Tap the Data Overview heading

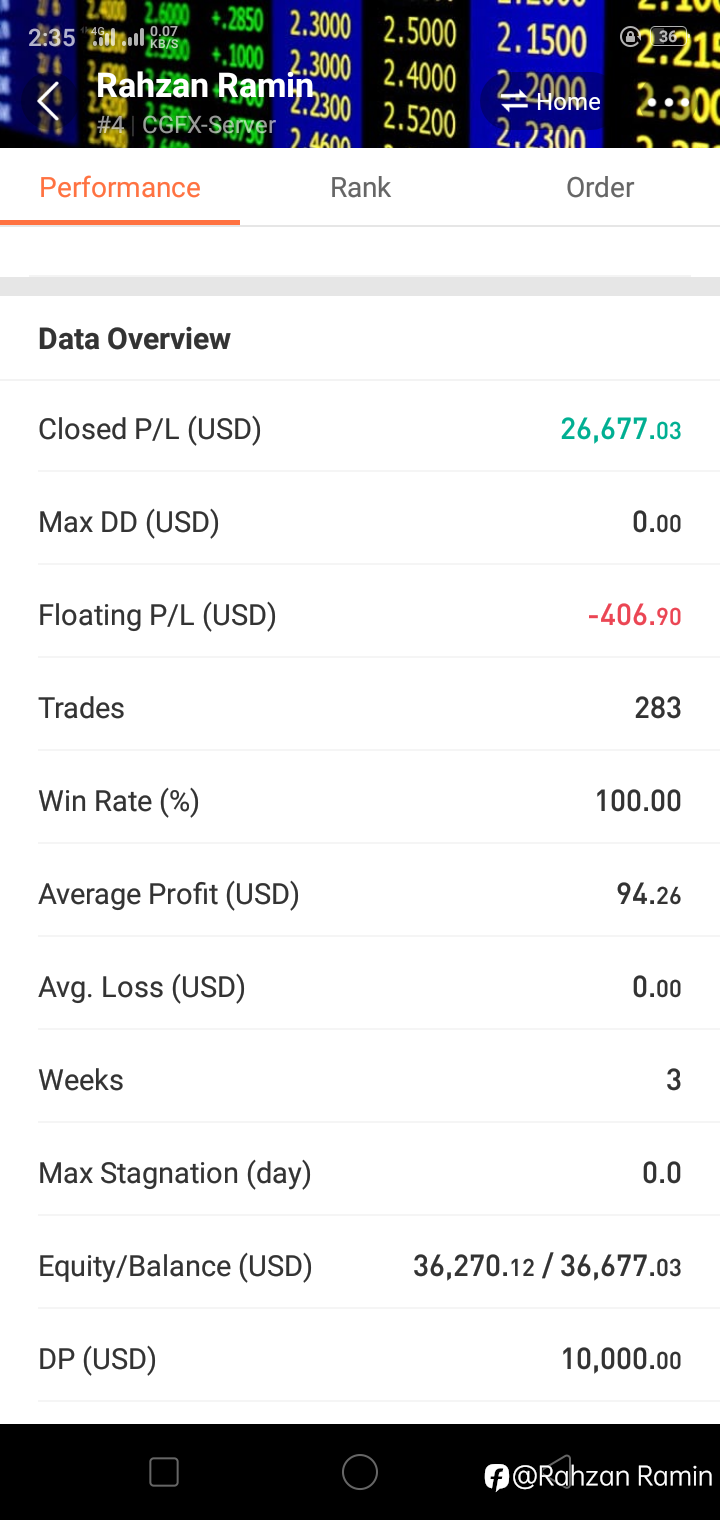point(134,339)
